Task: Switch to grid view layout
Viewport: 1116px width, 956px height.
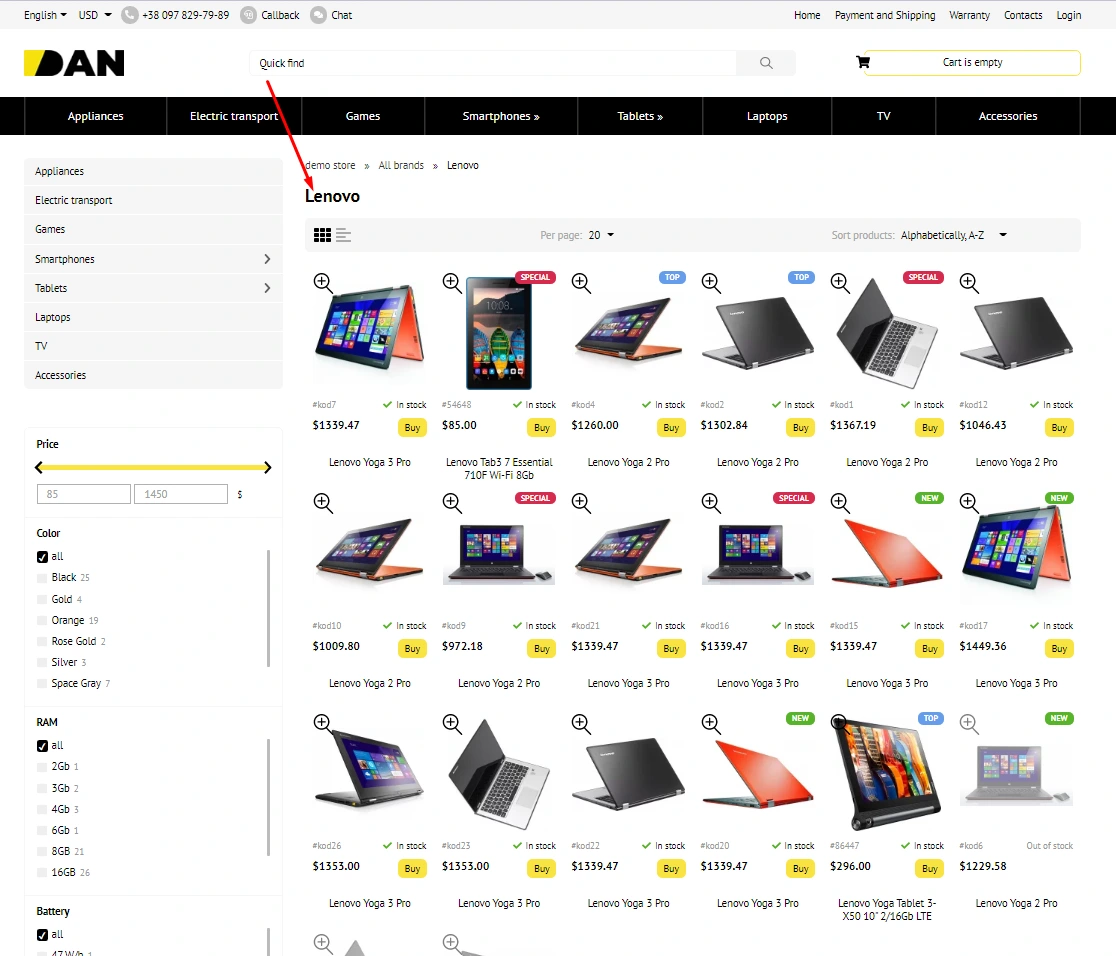Action: 320,234
